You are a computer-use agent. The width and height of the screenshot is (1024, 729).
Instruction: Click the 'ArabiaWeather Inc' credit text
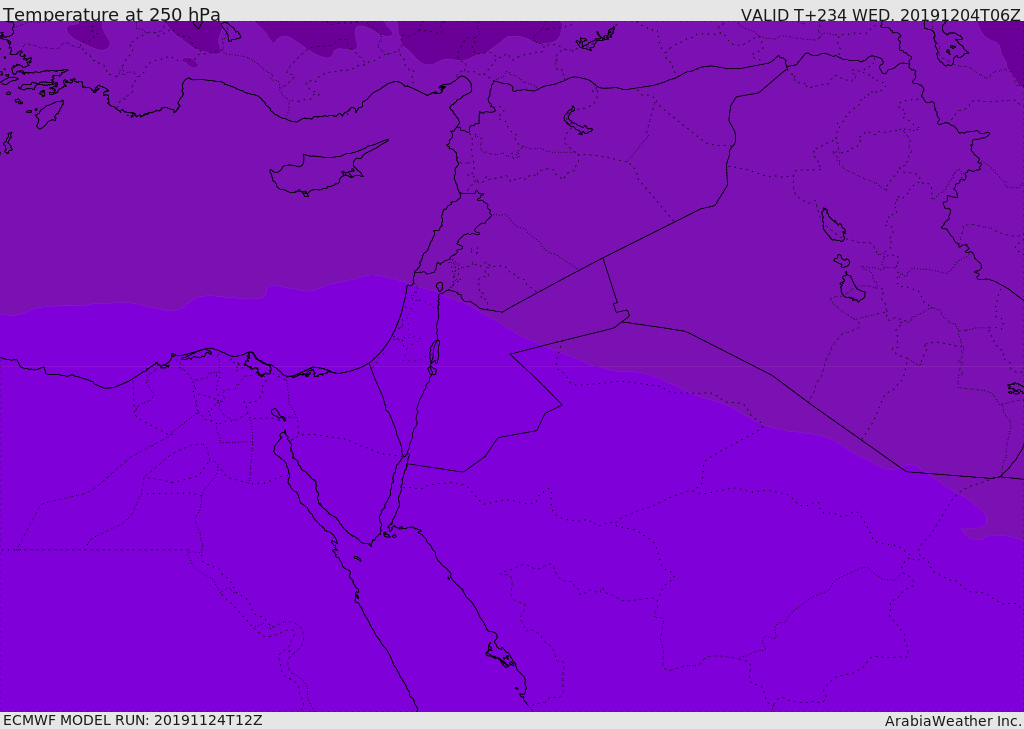(x=953, y=721)
